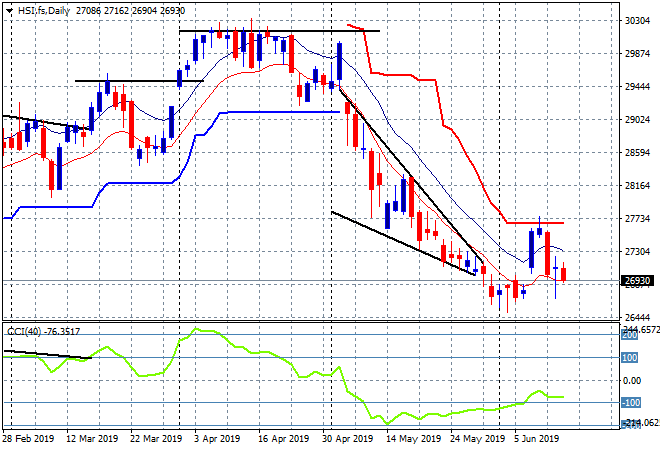Click the 28 Feb 2019 date label
The height and width of the screenshot is (450, 660).
28,439
